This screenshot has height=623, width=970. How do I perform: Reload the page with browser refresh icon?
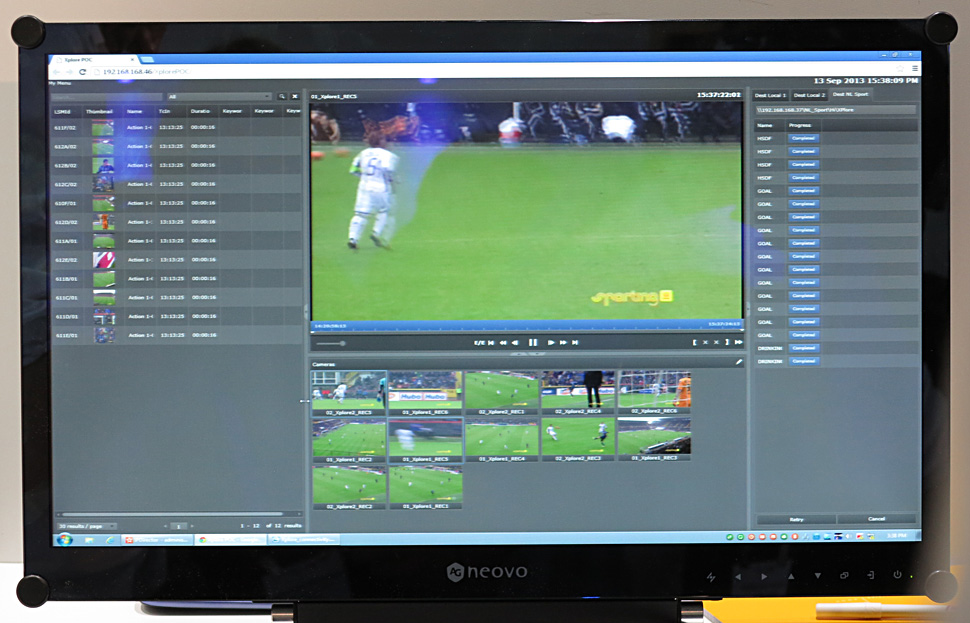point(82,72)
